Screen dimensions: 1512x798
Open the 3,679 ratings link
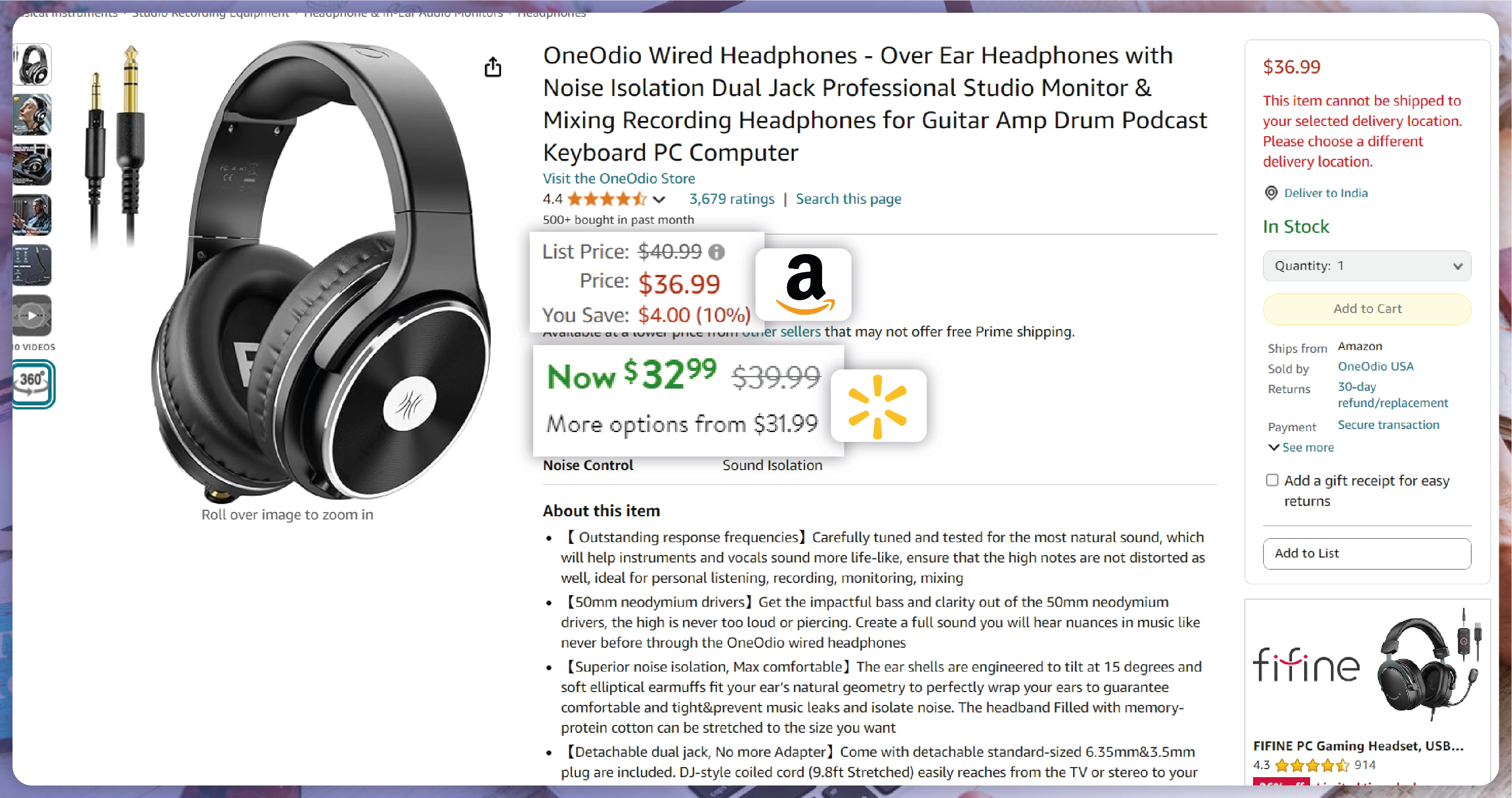732,199
